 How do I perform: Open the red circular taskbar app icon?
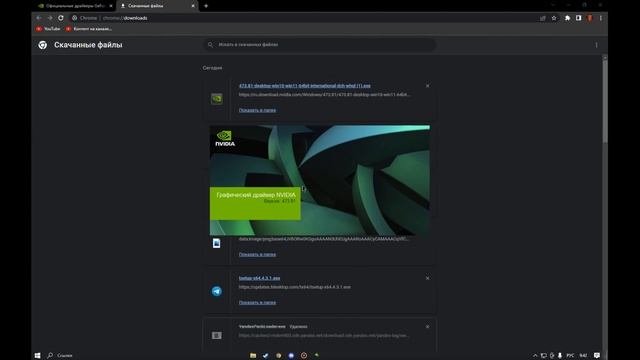pos(304,356)
